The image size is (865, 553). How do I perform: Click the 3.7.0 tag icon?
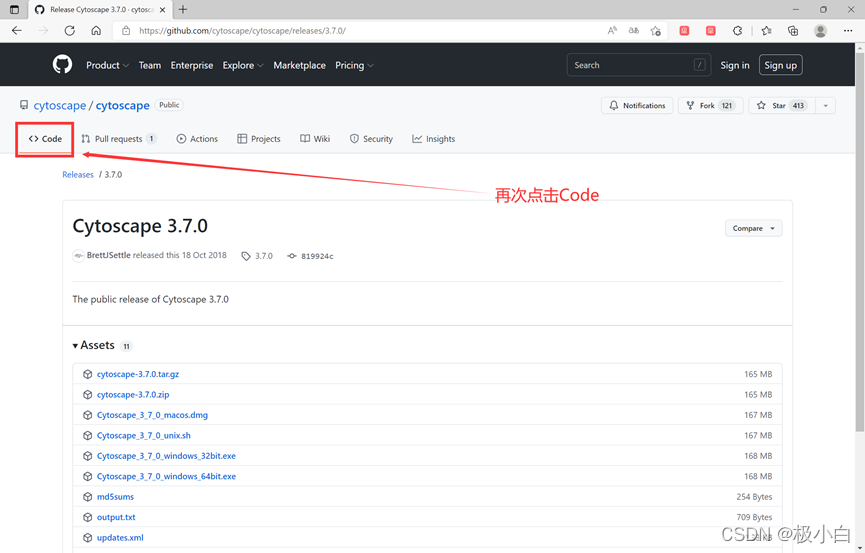coord(246,256)
